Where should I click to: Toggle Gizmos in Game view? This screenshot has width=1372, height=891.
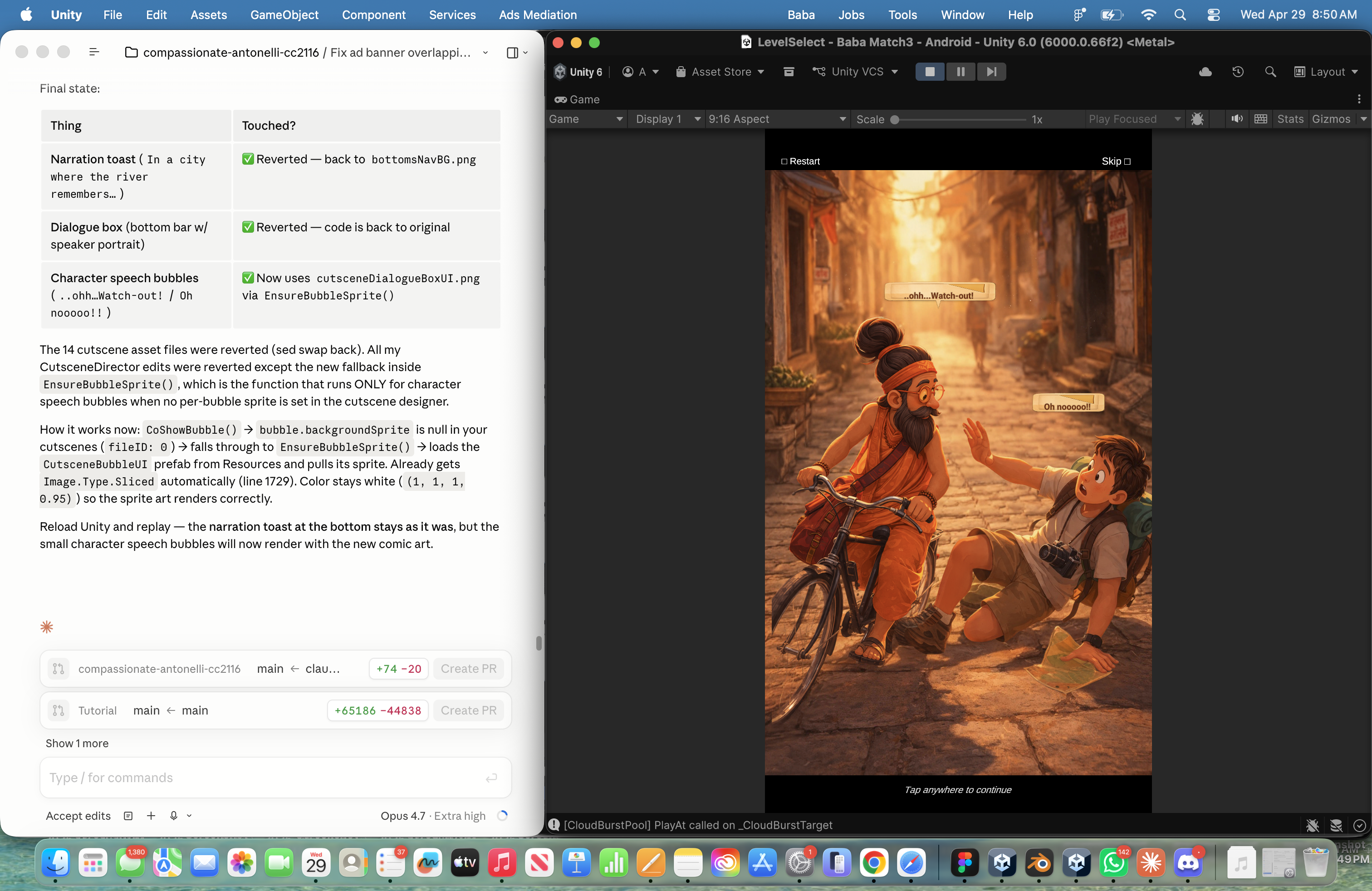(x=1331, y=119)
